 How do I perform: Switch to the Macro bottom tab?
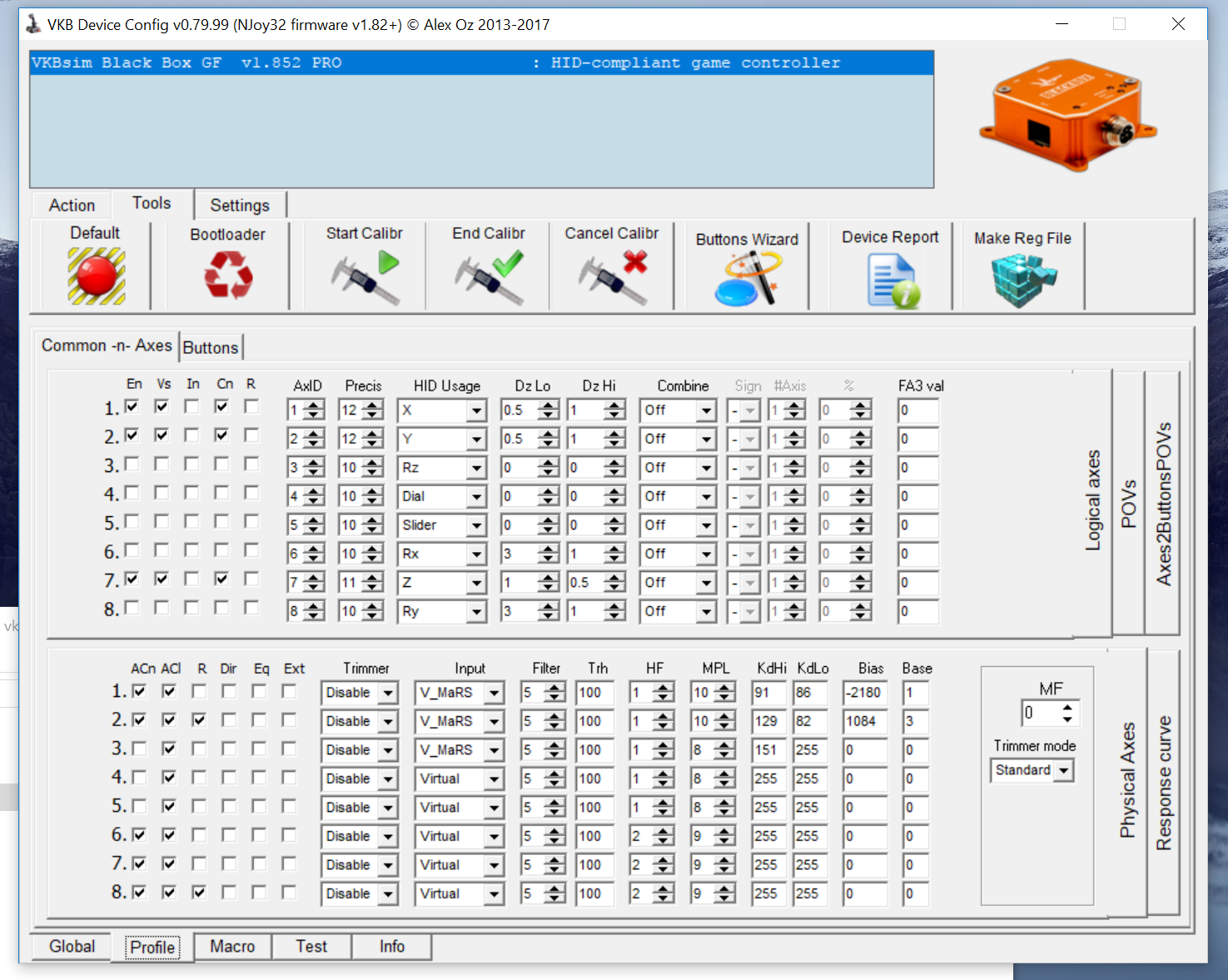pos(232,947)
